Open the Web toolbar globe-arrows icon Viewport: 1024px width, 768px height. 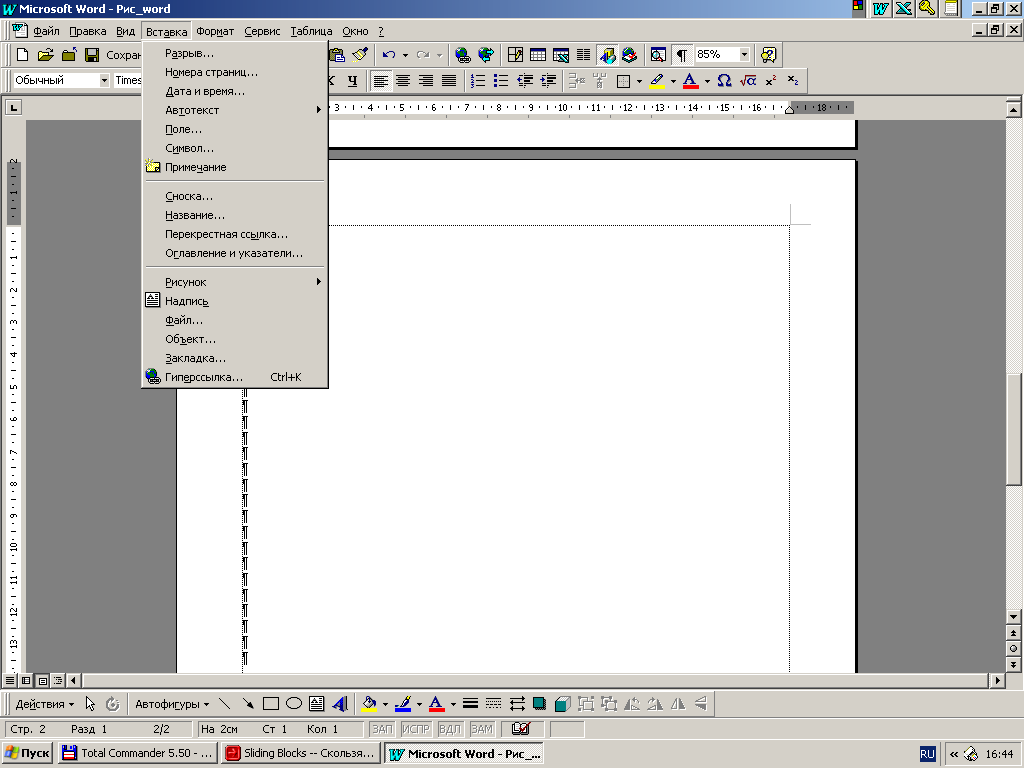tap(486, 55)
